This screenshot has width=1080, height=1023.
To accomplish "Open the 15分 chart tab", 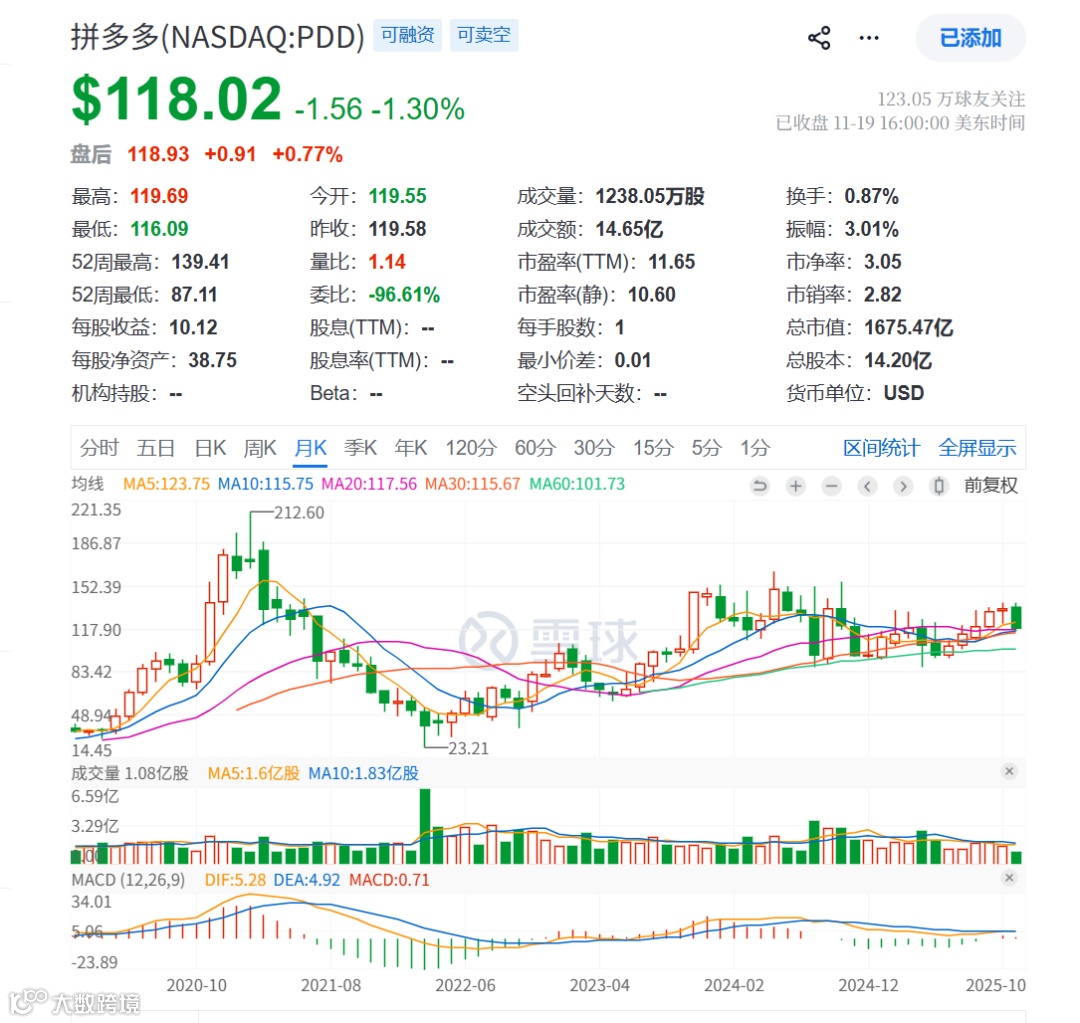I will click(653, 448).
